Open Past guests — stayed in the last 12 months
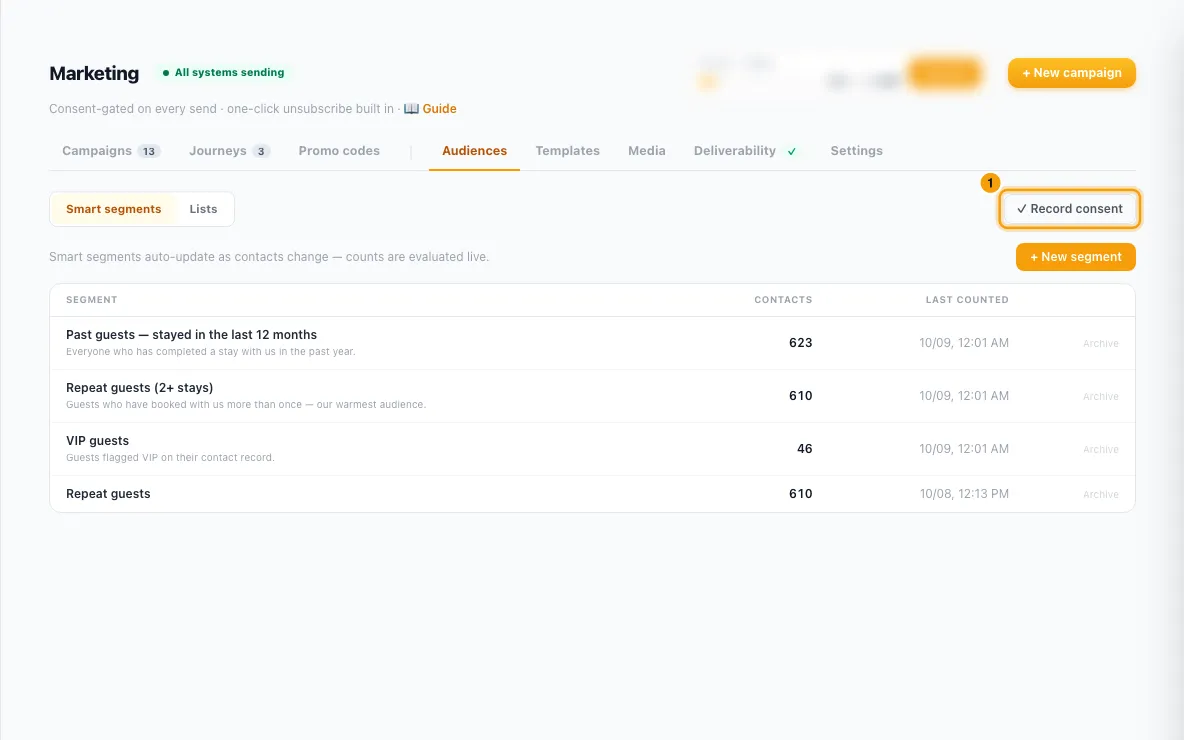1184x740 pixels. coord(191,335)
